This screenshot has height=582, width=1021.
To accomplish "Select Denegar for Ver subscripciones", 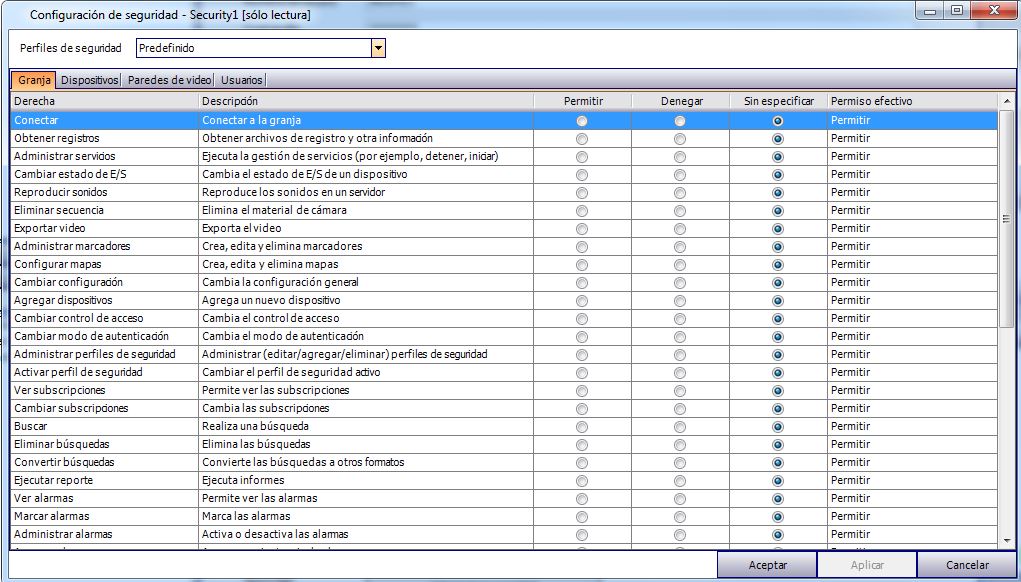I will click(x=680, y=391).
